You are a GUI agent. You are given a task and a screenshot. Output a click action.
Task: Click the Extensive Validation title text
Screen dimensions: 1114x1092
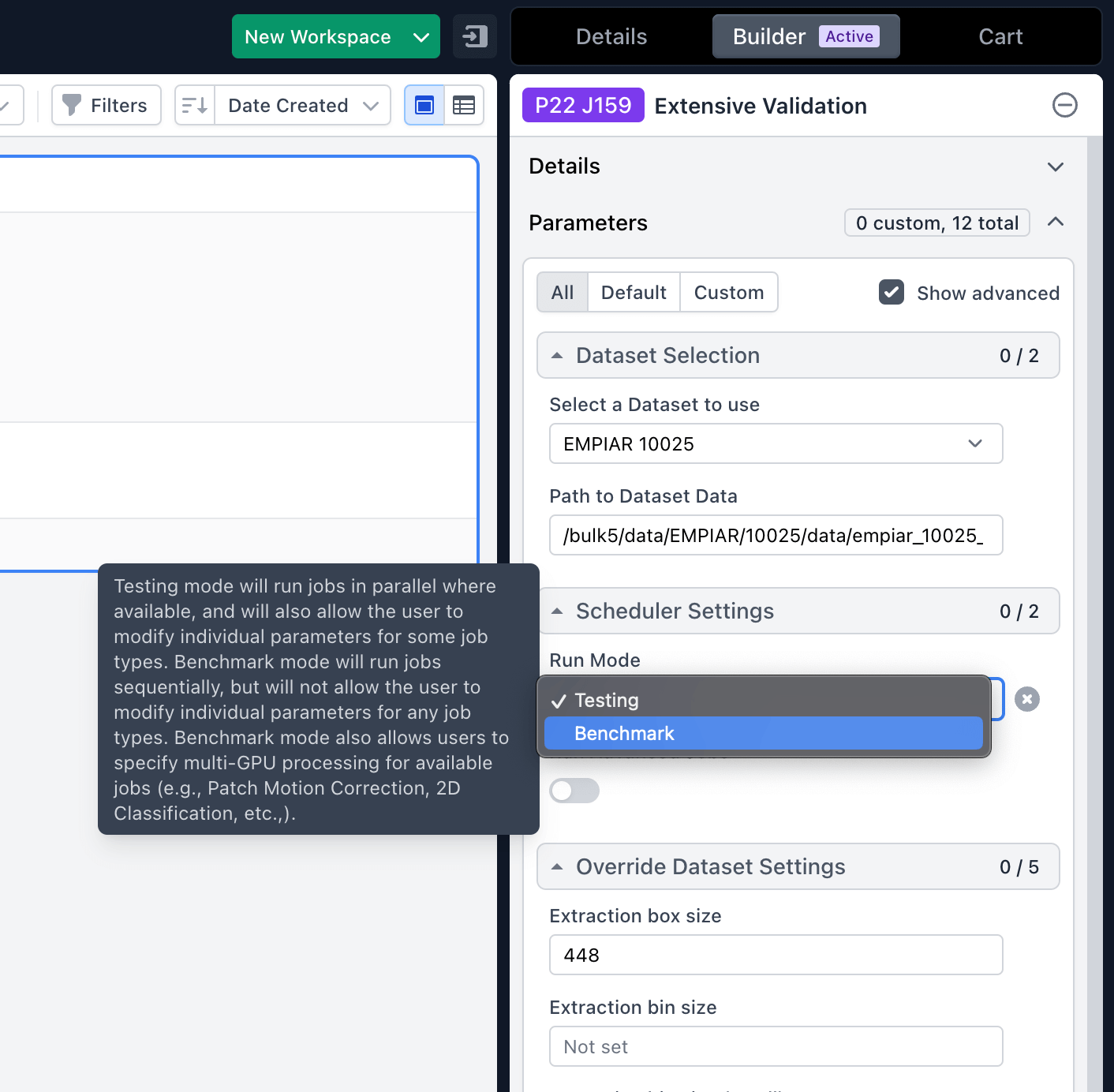pos(761,106)
